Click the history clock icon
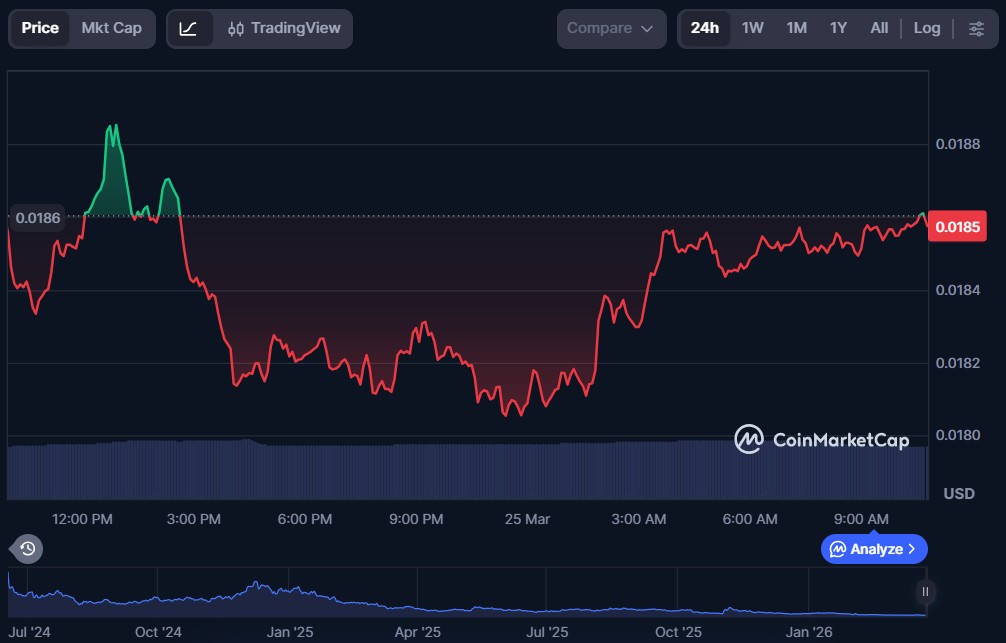This screenshot has width=1006, height=643. [27, 548]
